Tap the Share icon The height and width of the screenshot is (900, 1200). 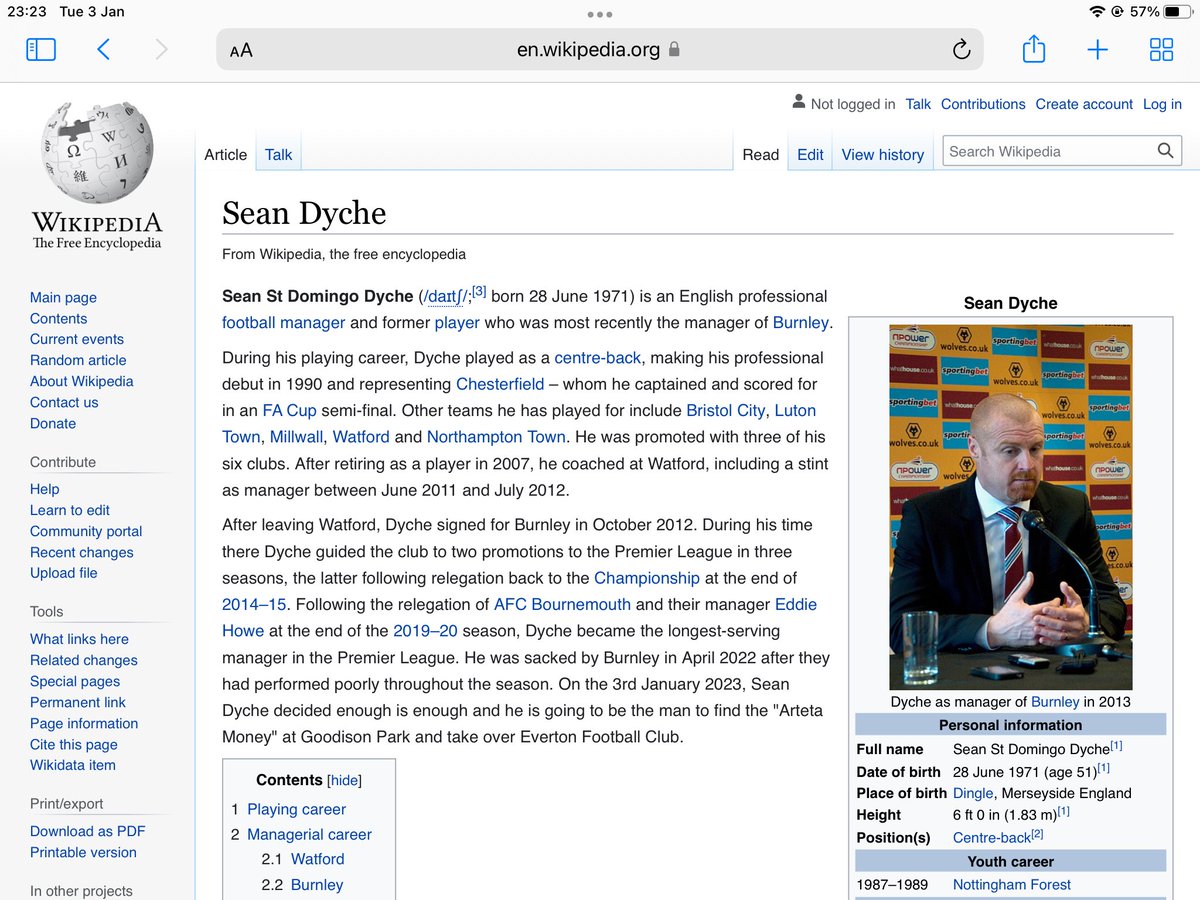pos(1034,48)
